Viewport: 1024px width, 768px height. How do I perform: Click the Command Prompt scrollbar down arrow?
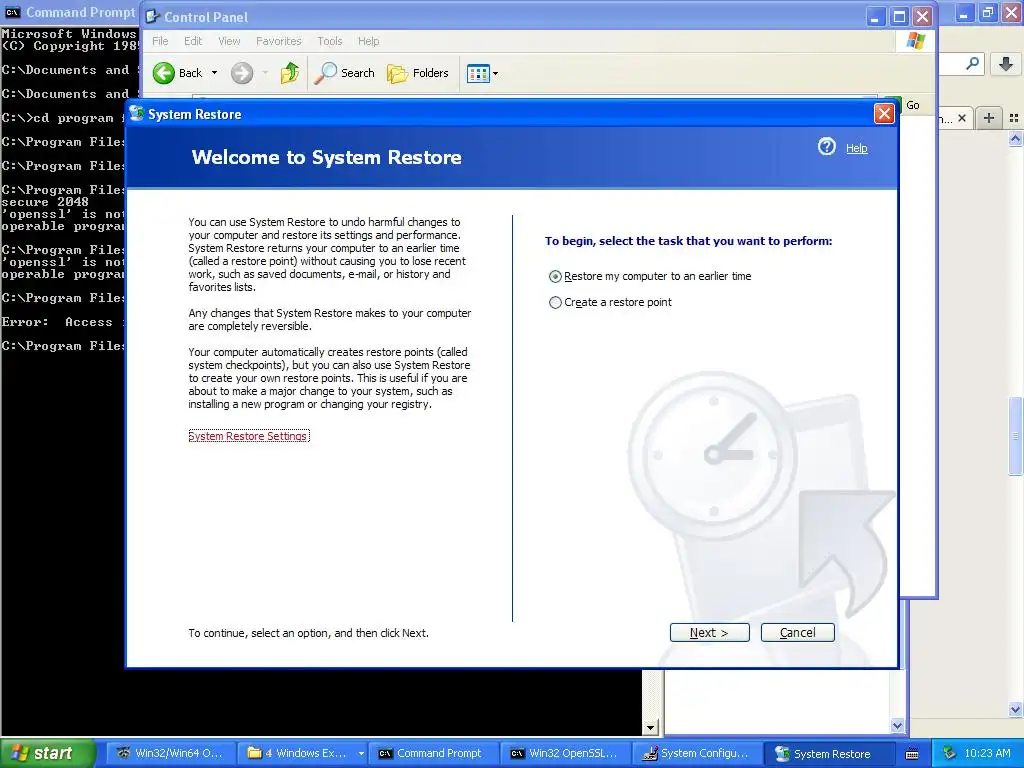pos(650,727)
